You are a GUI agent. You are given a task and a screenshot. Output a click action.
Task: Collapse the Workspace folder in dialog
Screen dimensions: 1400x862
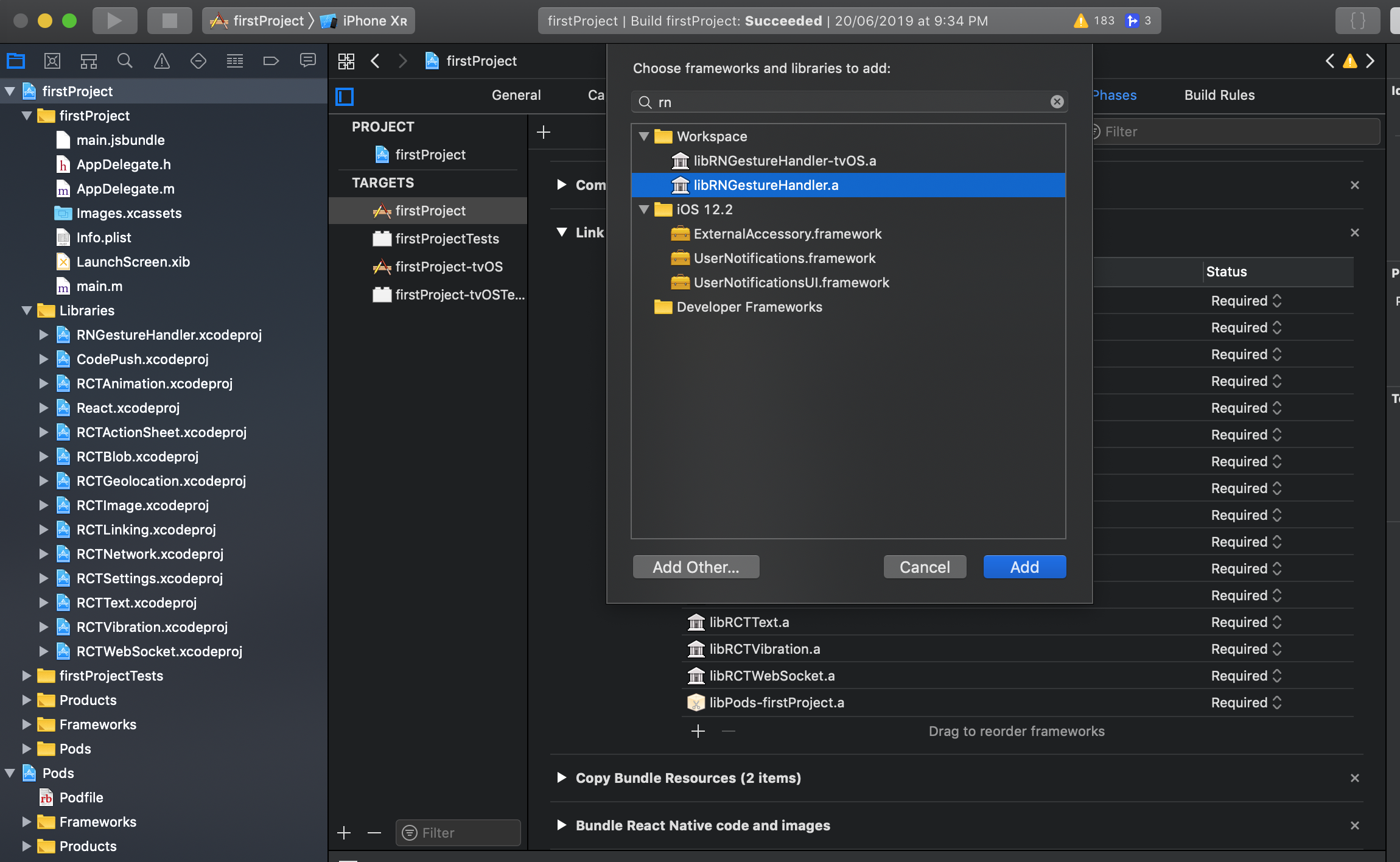coord(644,136)
